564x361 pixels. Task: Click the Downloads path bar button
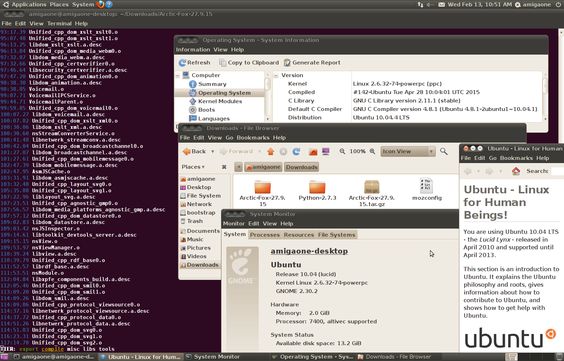click(302, 167)
